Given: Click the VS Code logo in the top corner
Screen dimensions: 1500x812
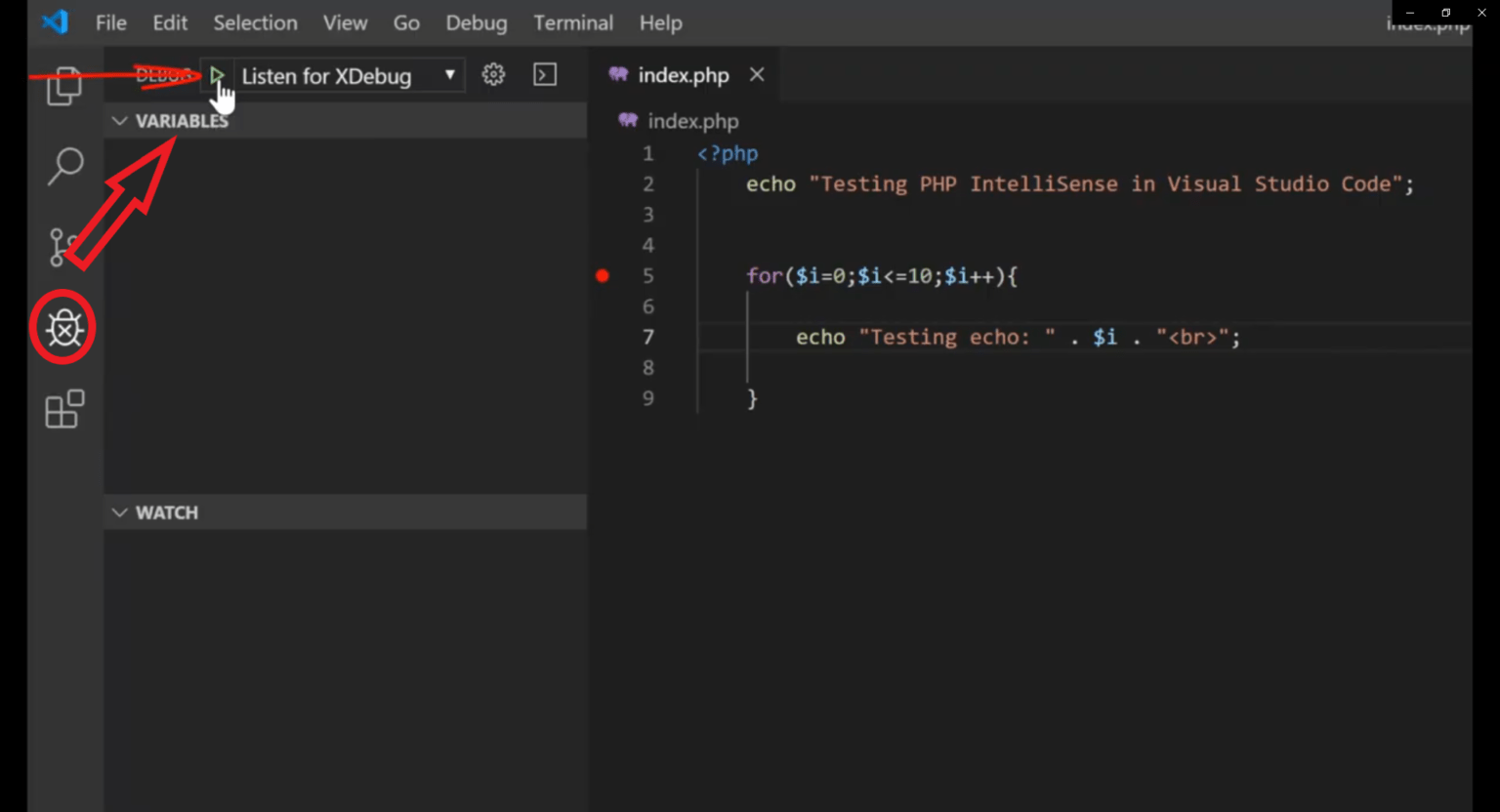Looking at the screenshot, I should pos(55,21).
